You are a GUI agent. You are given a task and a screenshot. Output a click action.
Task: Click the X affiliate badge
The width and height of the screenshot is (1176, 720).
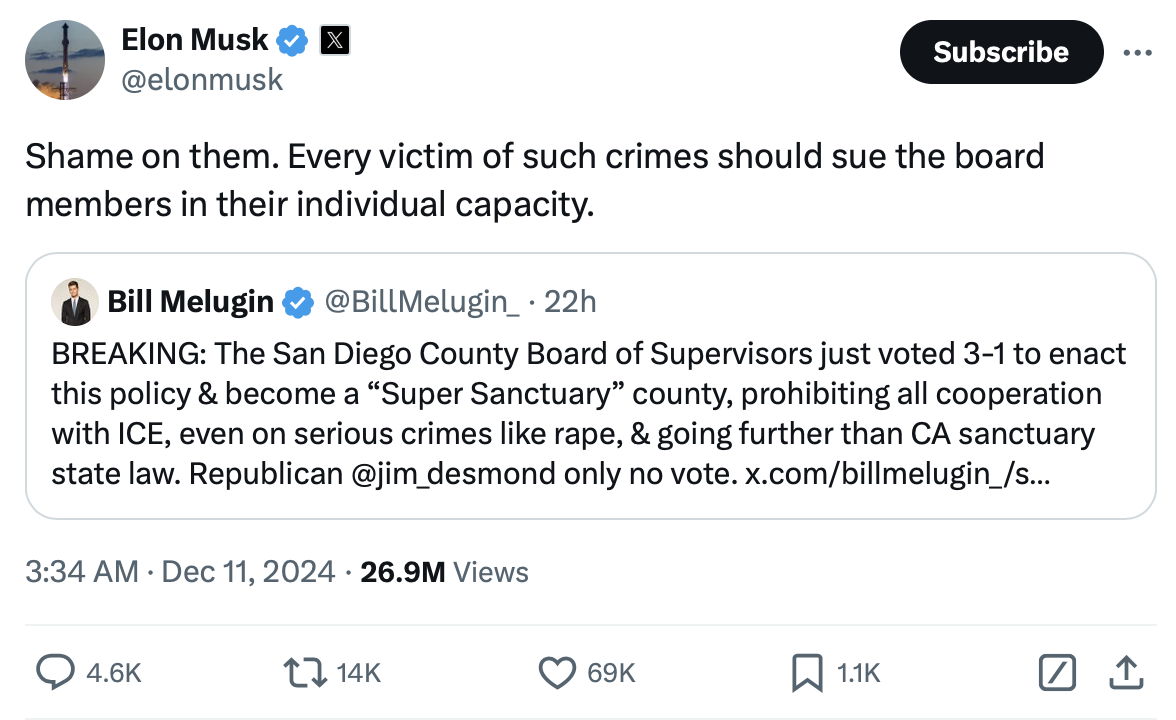pyautogui.click(x=334, y=40)
